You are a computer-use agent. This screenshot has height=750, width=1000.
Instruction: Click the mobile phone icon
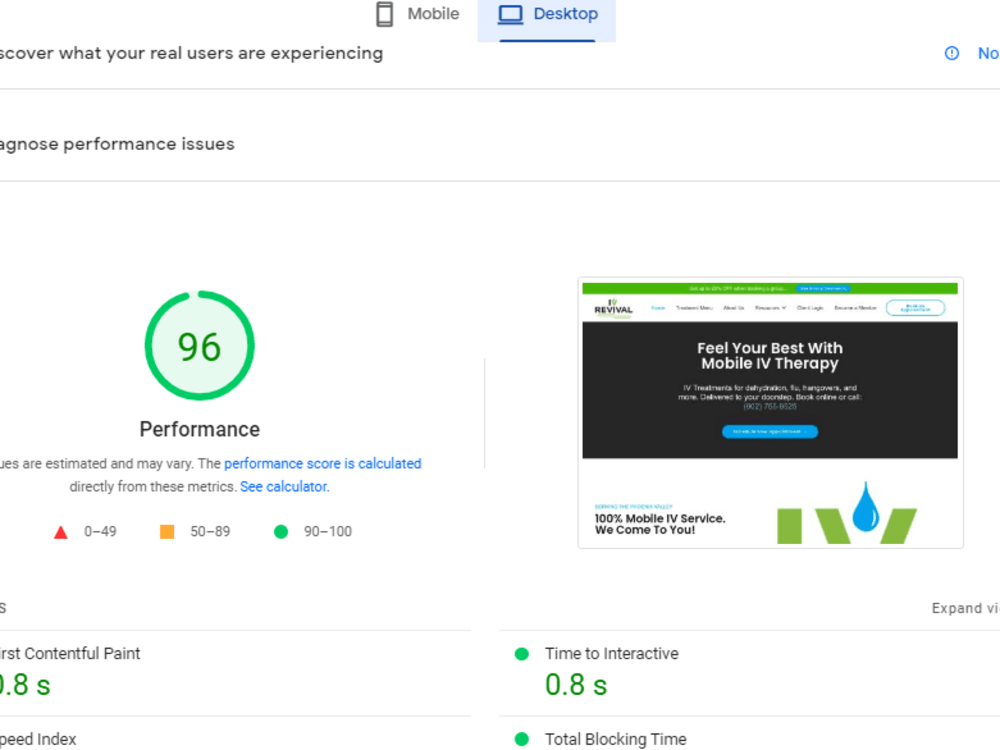pyautogui.click(x=385, y=14)
